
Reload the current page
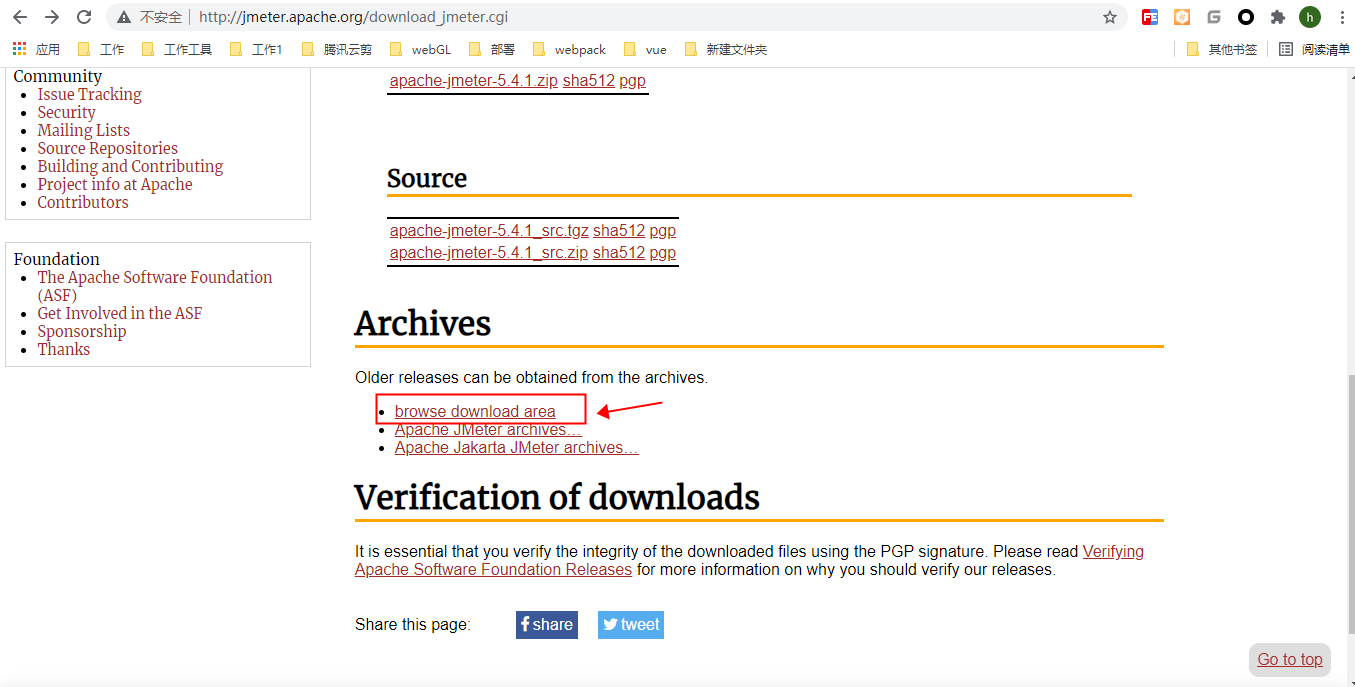83,17
